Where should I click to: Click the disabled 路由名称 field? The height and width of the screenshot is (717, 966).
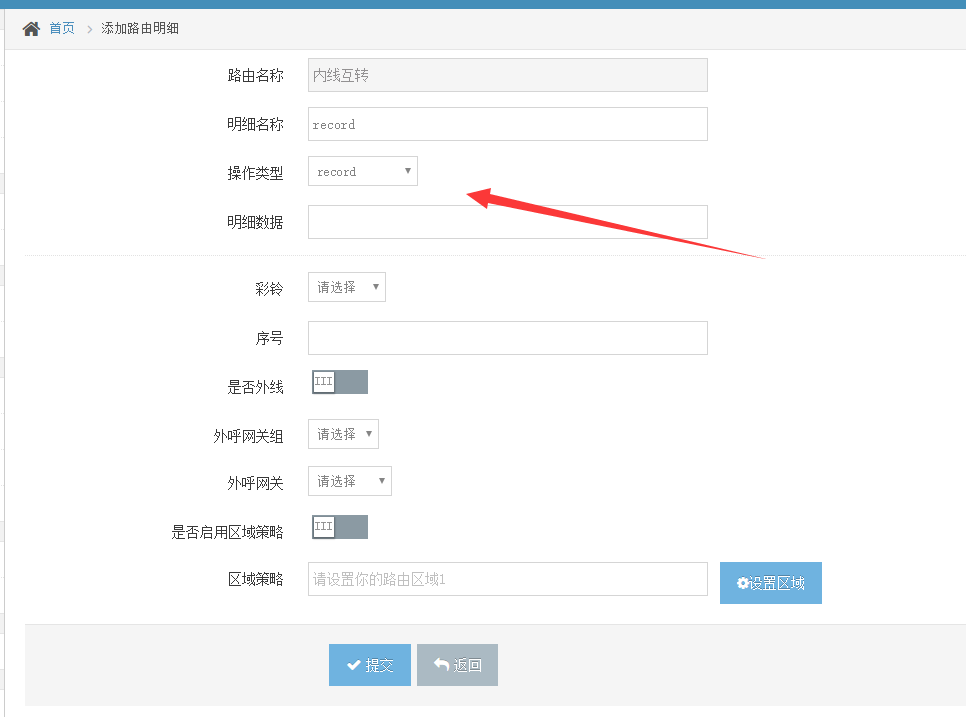[x=507, y=75]
